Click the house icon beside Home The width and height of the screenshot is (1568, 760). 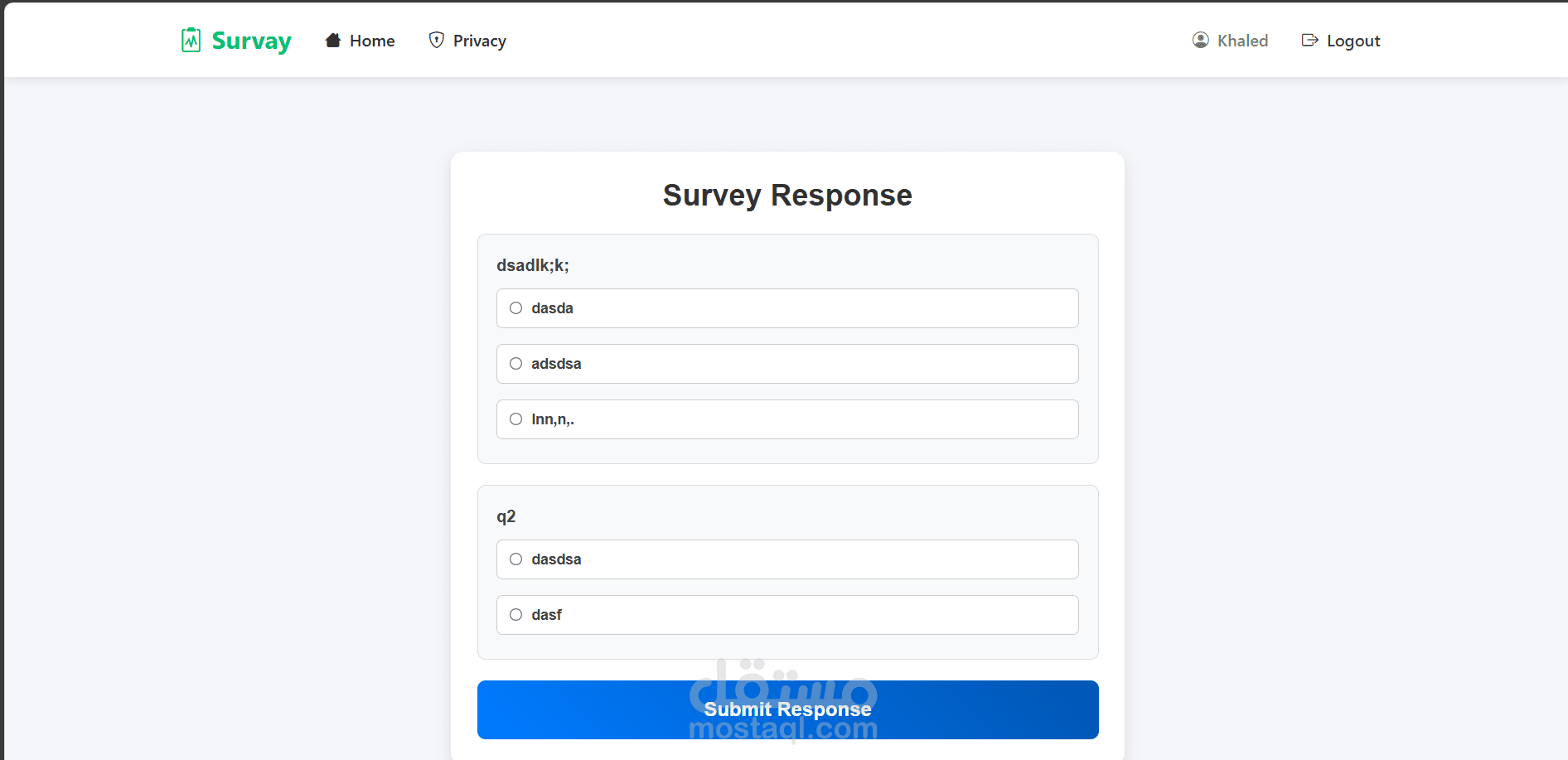tap(333, 40)
